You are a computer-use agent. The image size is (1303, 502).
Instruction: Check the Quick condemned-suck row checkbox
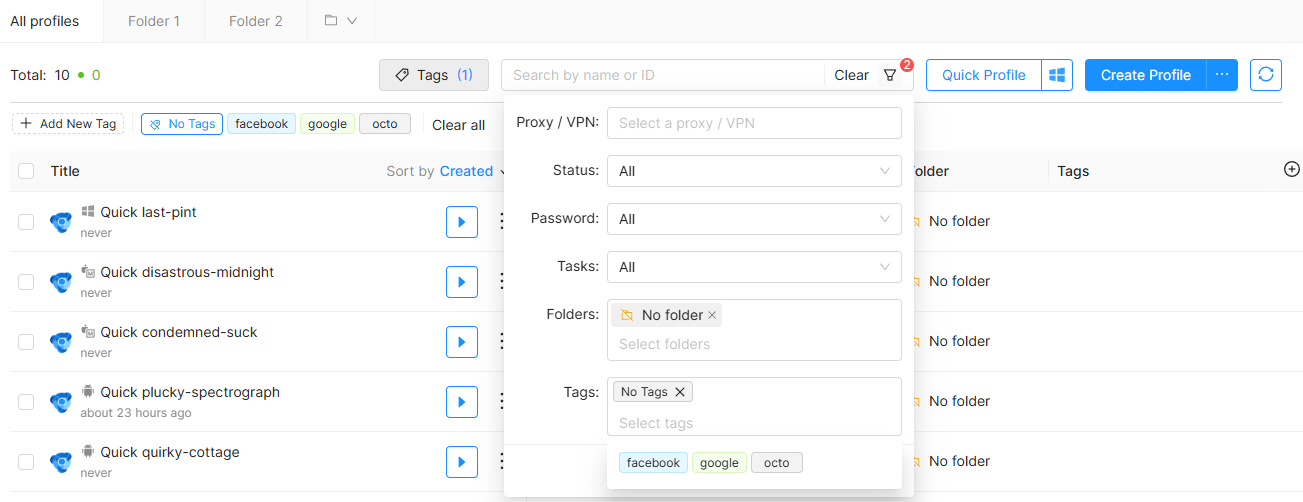26,342
